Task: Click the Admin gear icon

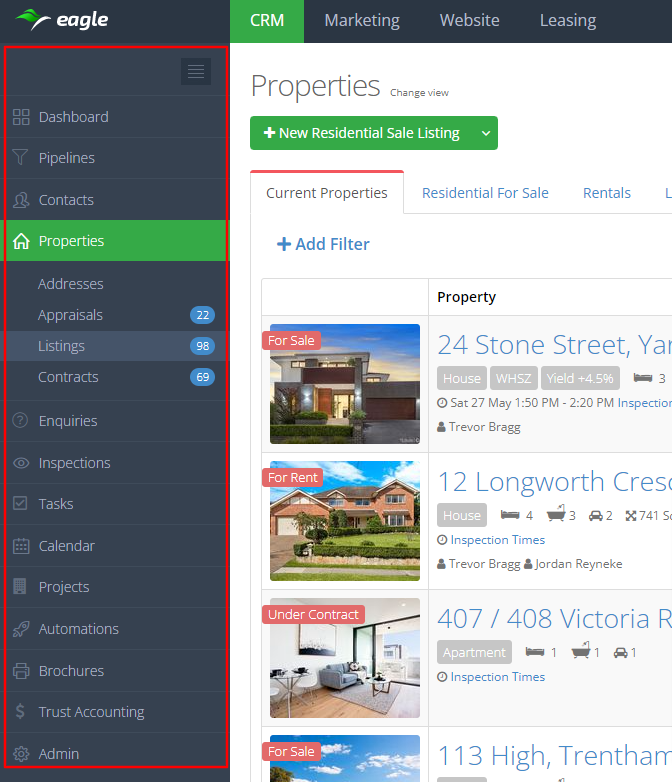Action: (21, 754)
